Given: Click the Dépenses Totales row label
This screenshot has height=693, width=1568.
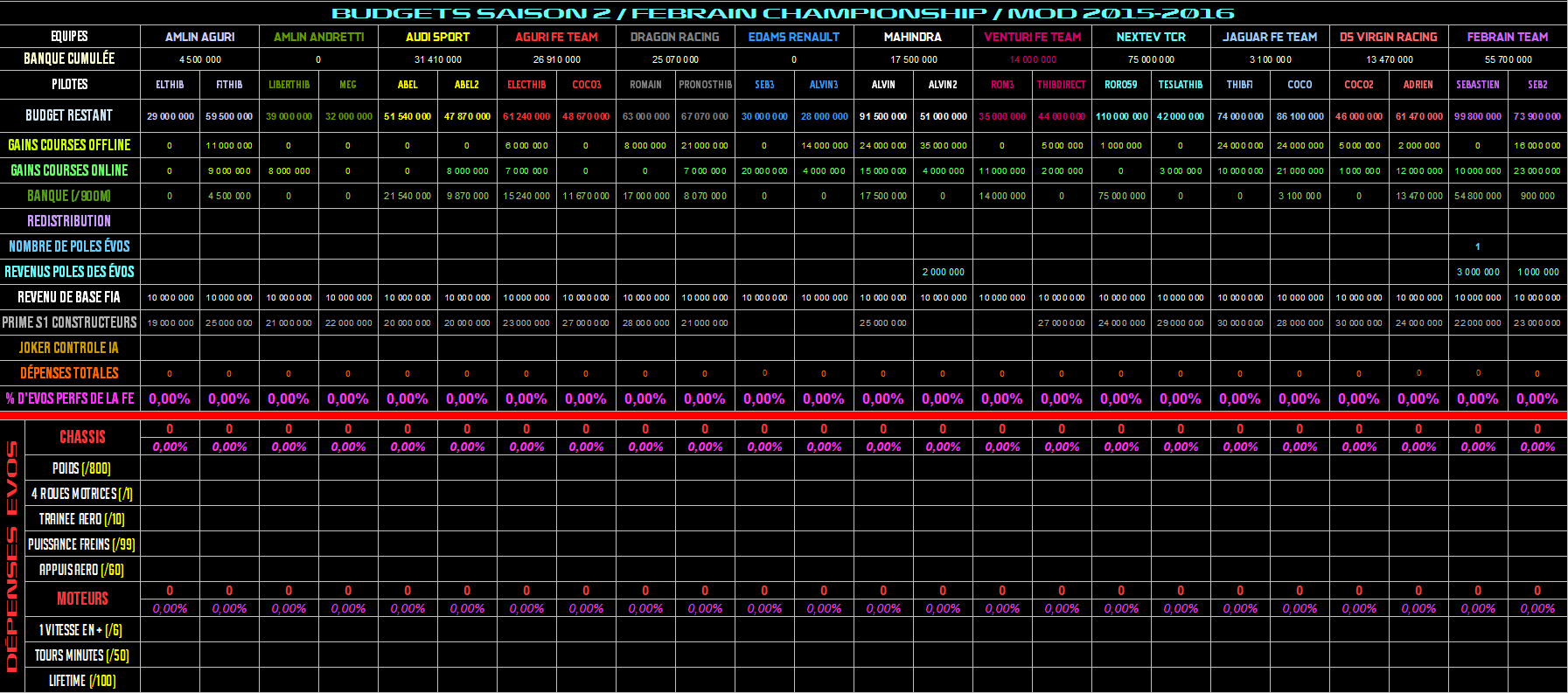Looking at the screenshot, I should click(69, 373).
